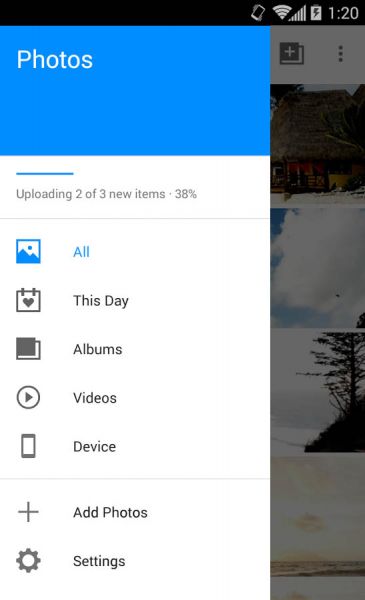Go to This Day
Viewport: 365px width, 600px height.
coord(101,301)
